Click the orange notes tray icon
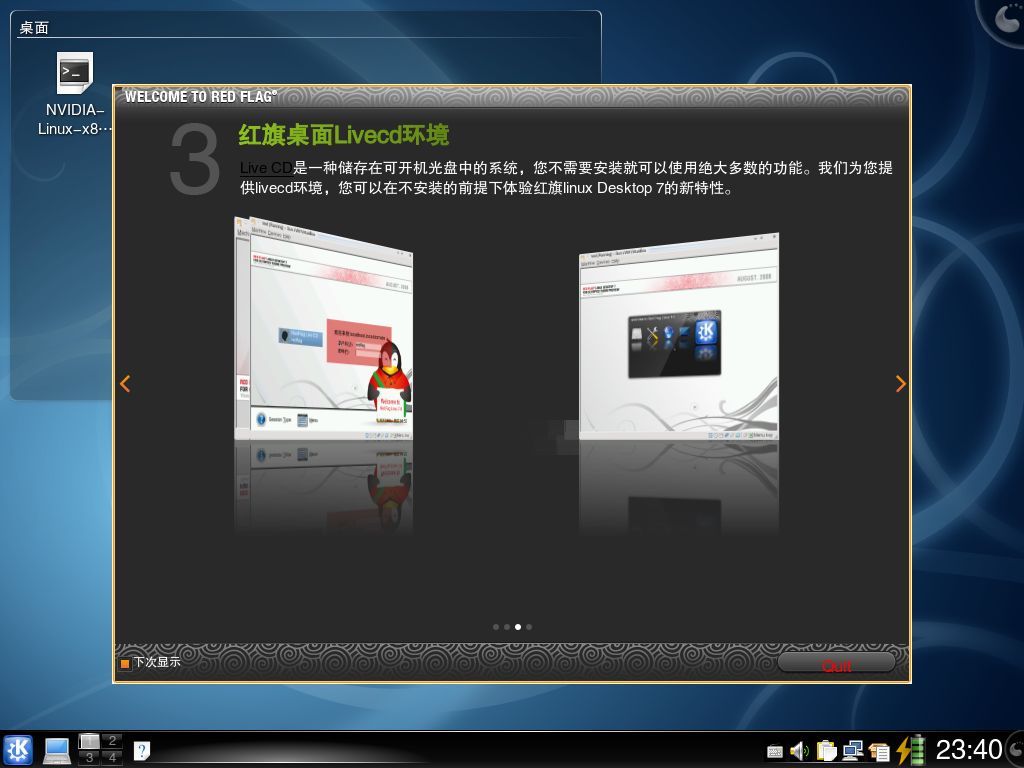Viewport: 1024px width, 768px height. [x=879, y=752]
